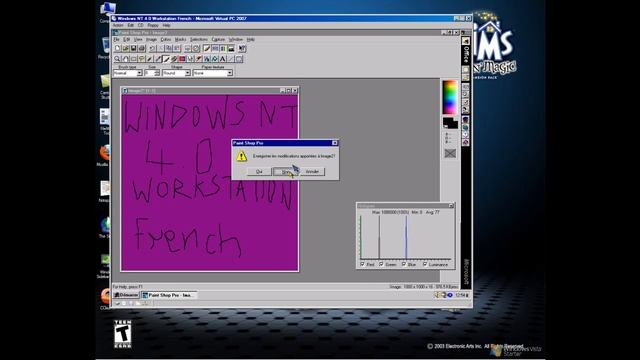This screenshot has height=360, width=640.
Task: Click the foreground/background black color swatches
Action: click(x=450, y=122)
